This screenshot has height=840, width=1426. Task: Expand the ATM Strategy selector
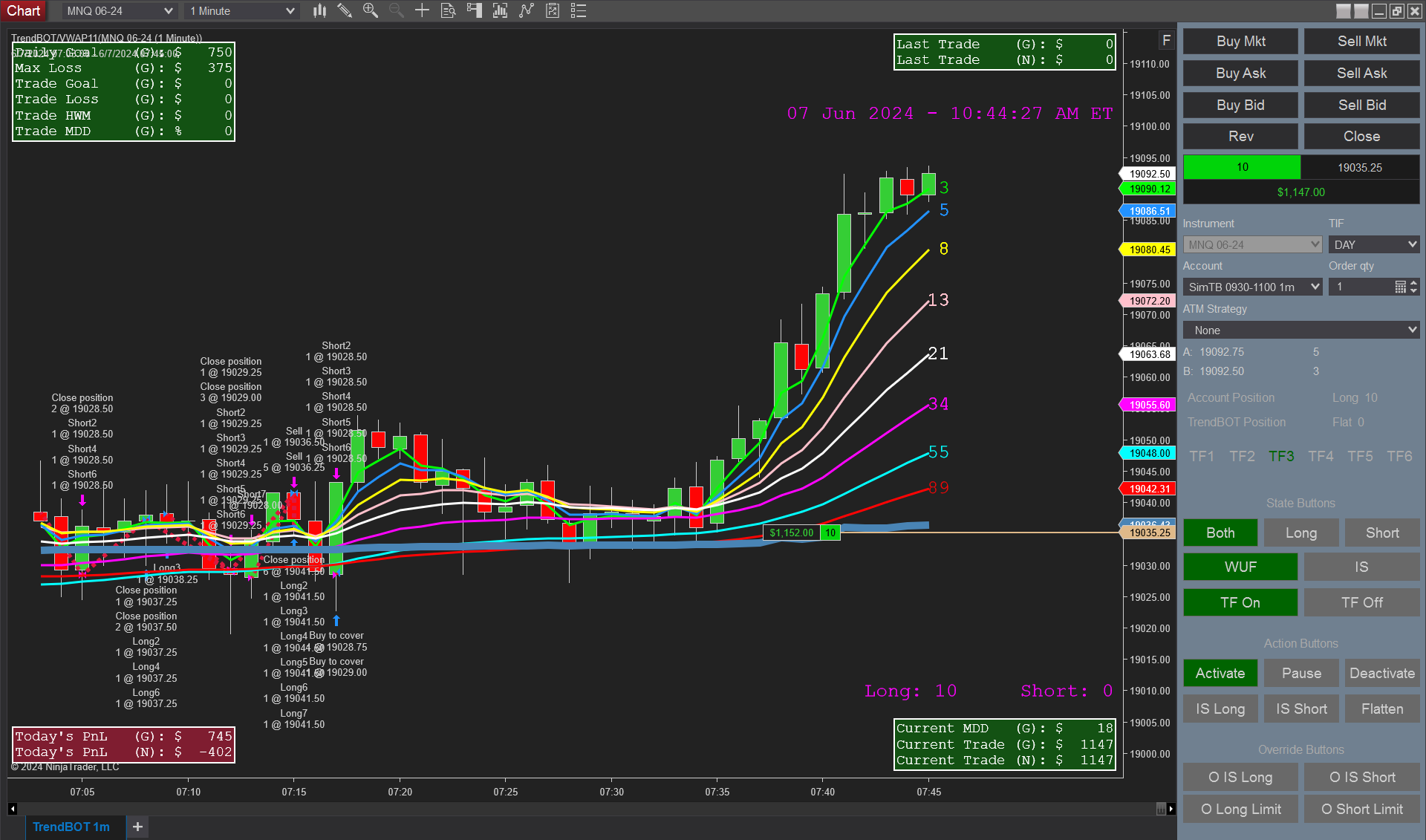1300,330
